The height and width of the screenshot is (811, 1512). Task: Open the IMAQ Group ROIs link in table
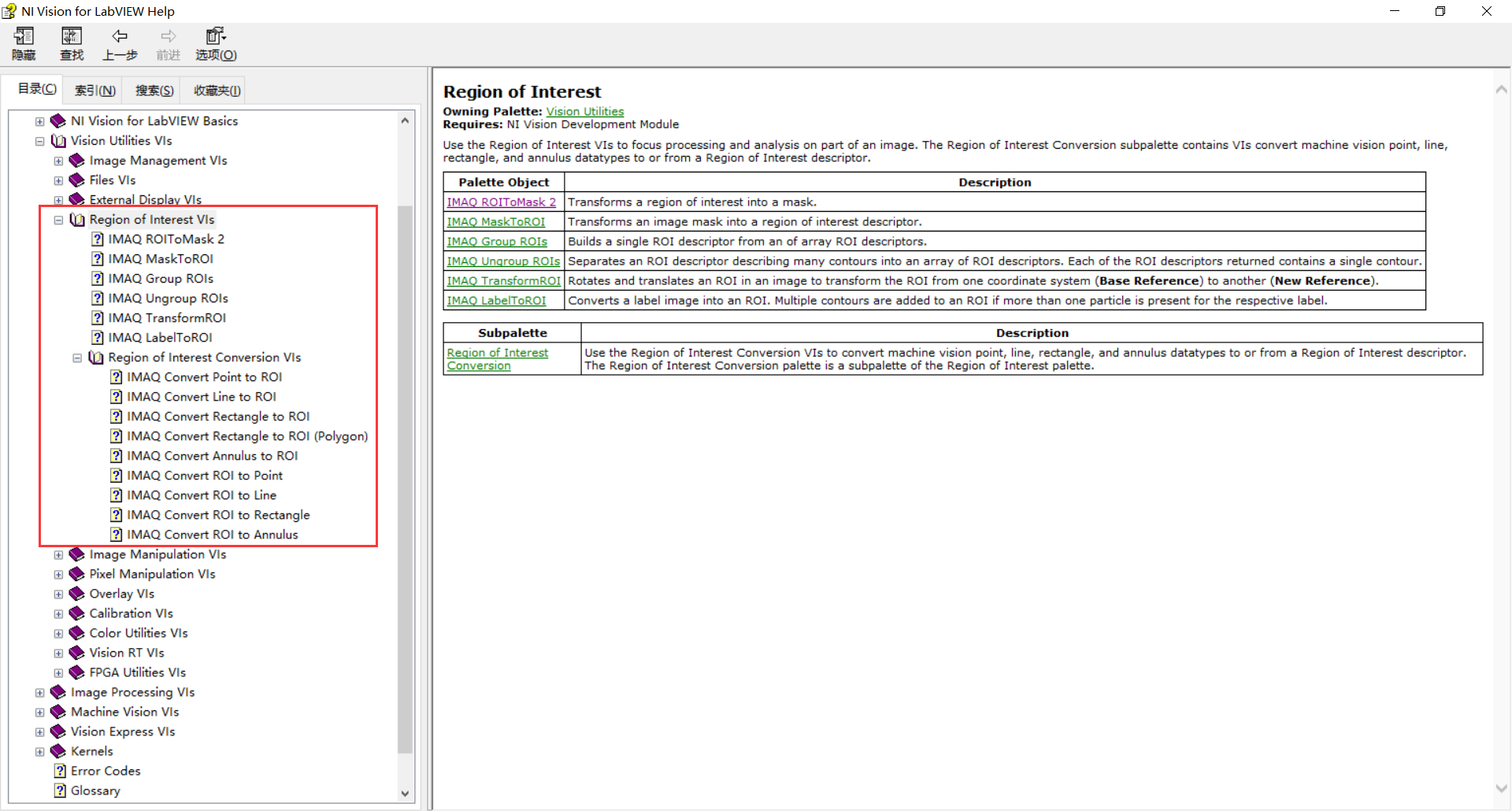tap(497, 241)
